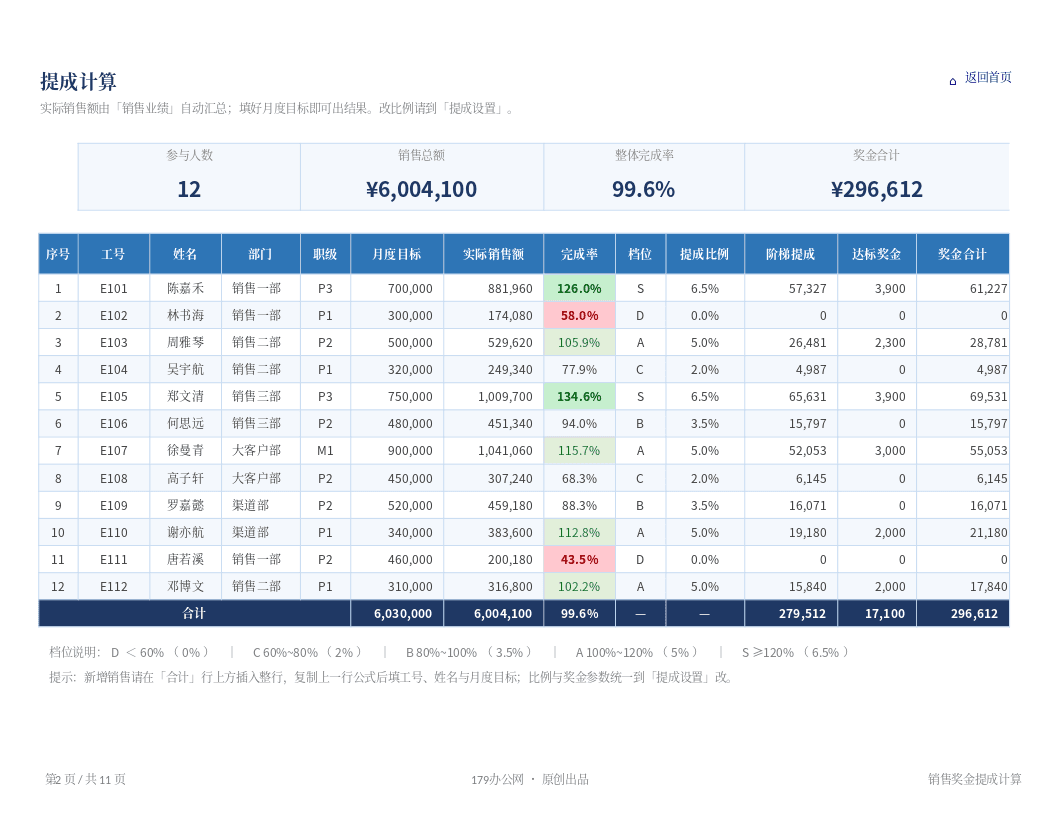Click 谢亦航's bonus total 21,180

click(989, 533)
